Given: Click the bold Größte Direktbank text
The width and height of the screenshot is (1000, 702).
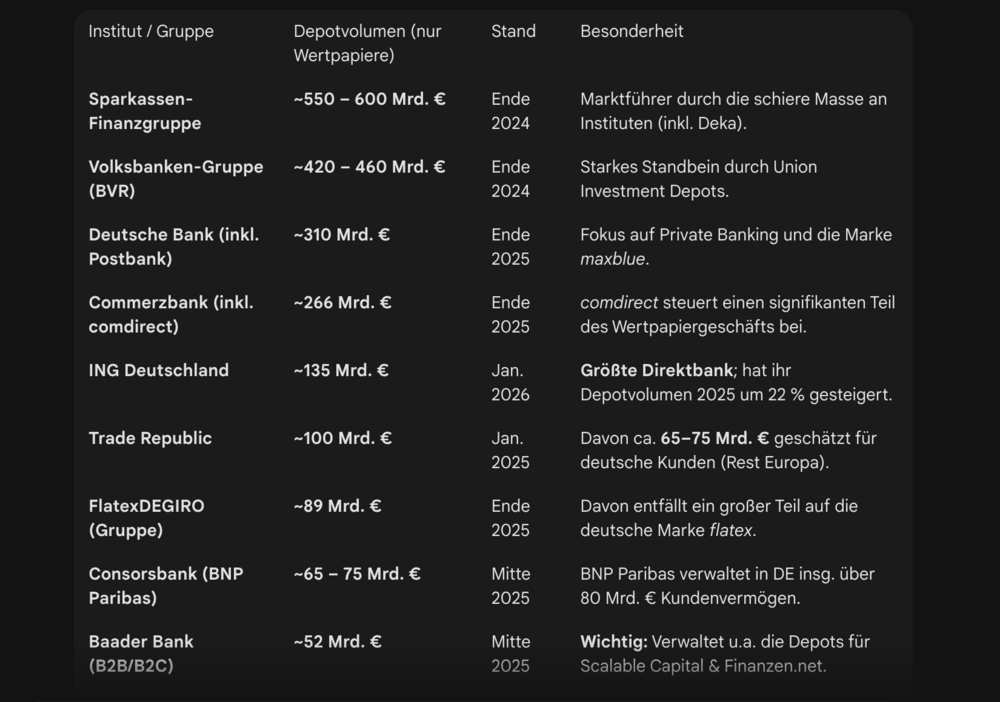Looking at the screenshot, I should [656, 370].
